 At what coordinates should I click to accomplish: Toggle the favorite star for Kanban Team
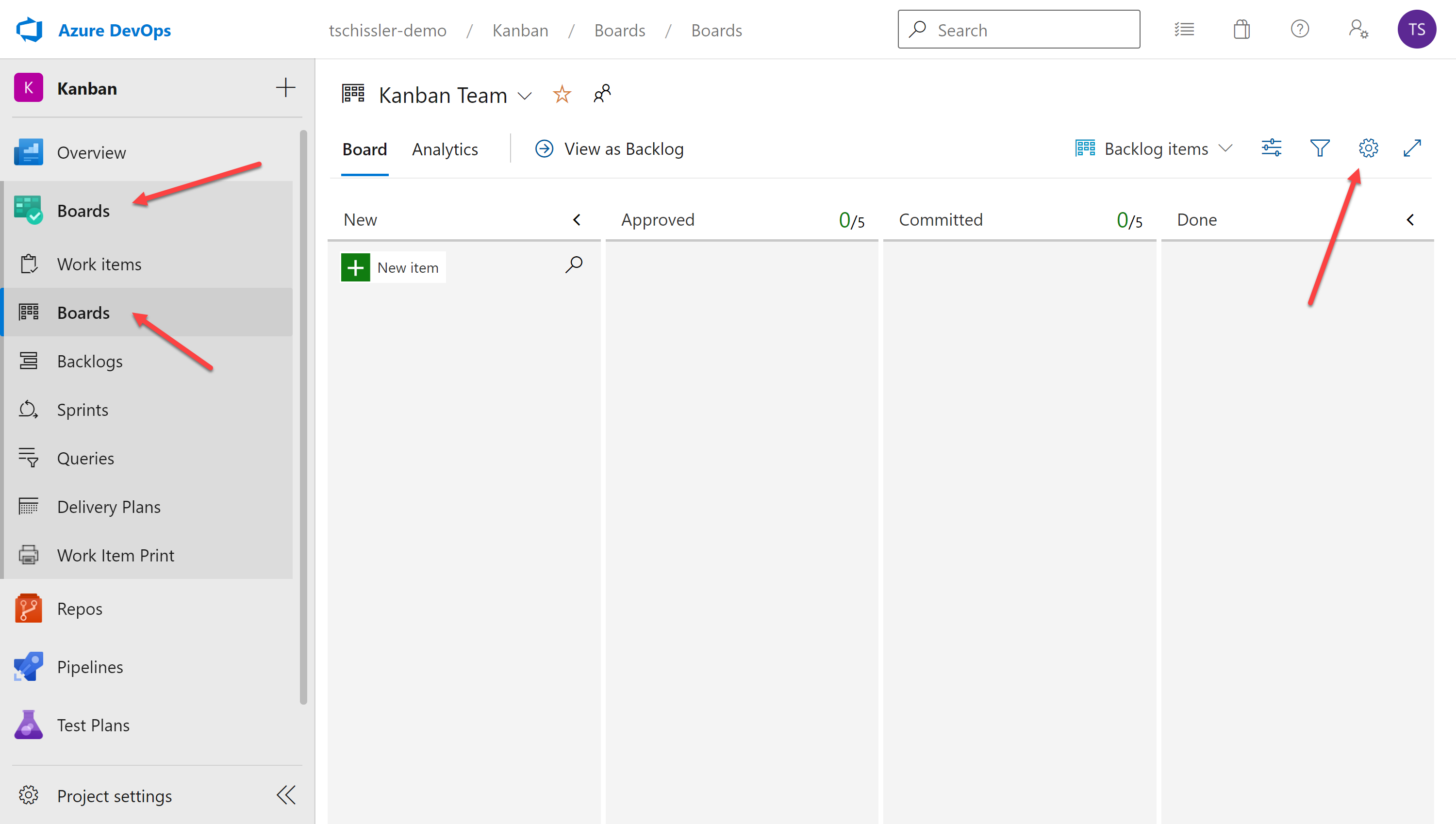point(562,95)
